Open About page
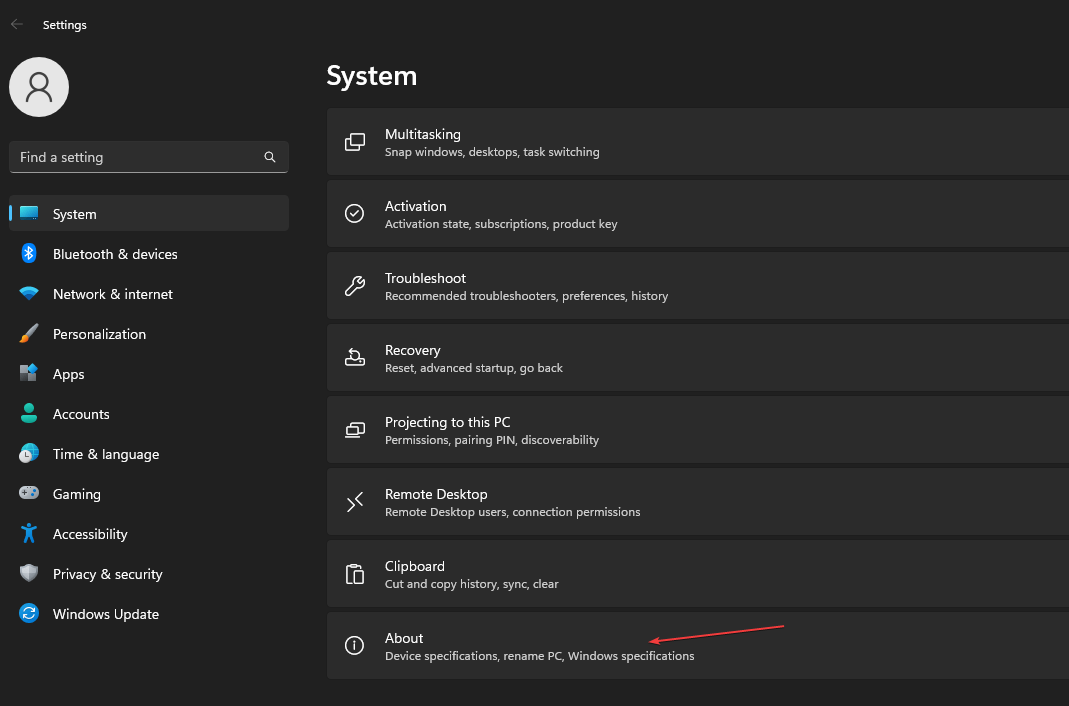Viewport: 1069px width, 706px height. coord(697,645)
